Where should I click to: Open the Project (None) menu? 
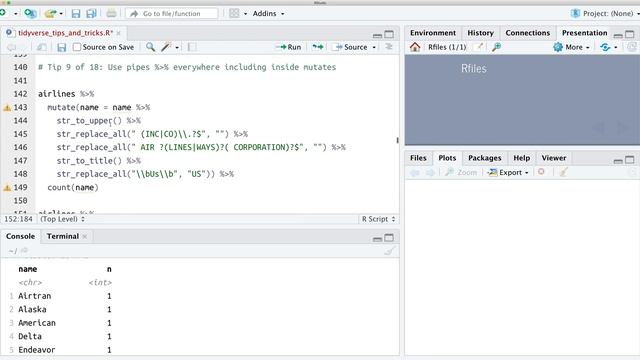click(x=605, y=13)
